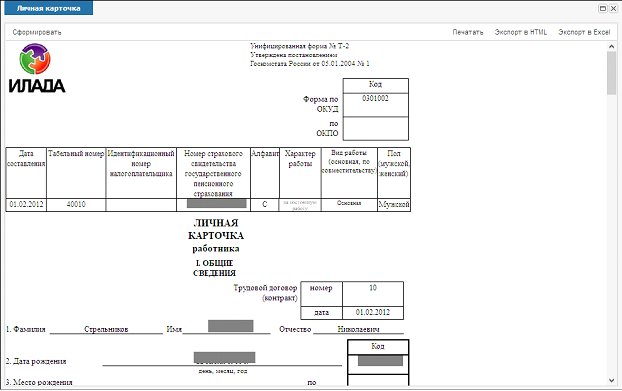622x391 pixels.
Task: Click the scrollbar up arrow
Action: (611, 46)
